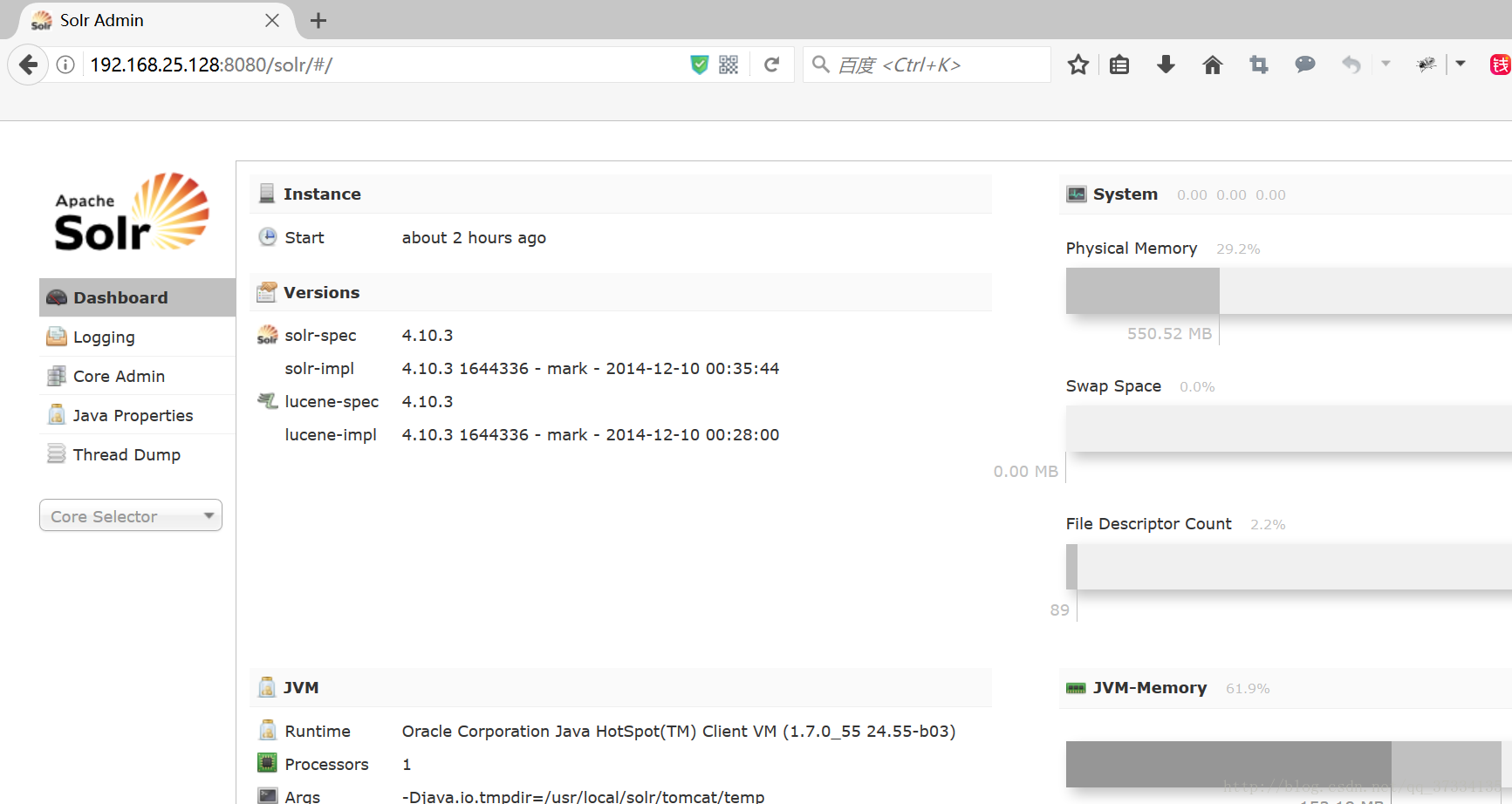Select the lucene-impl build string value
The height and width of the screenshot is (804, 1512).
pyautogui.click(x=591, y=434)
